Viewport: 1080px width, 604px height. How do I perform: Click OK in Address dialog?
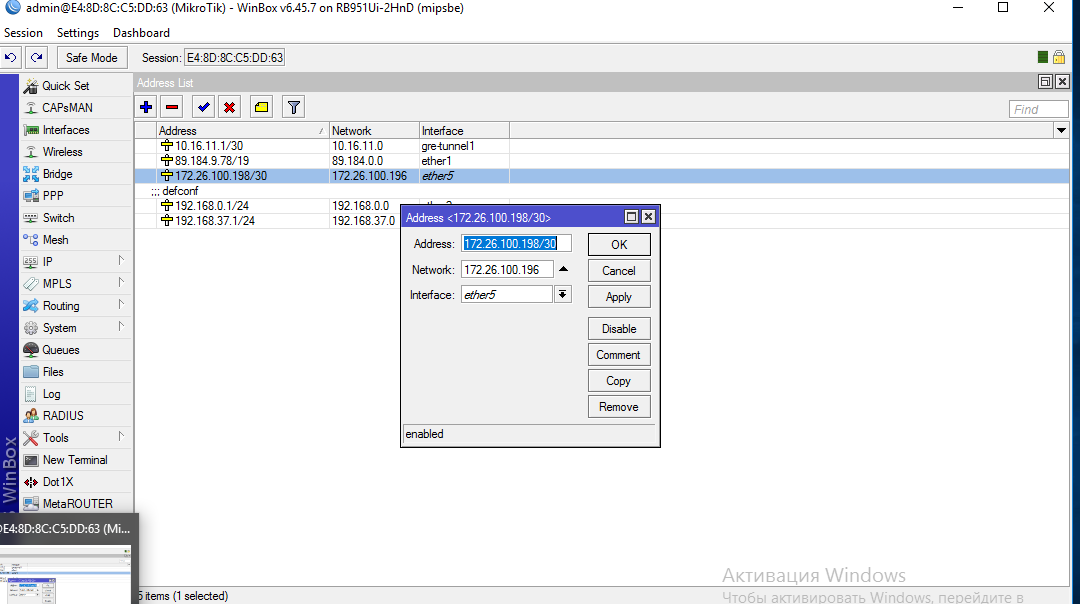click(619, 244)
